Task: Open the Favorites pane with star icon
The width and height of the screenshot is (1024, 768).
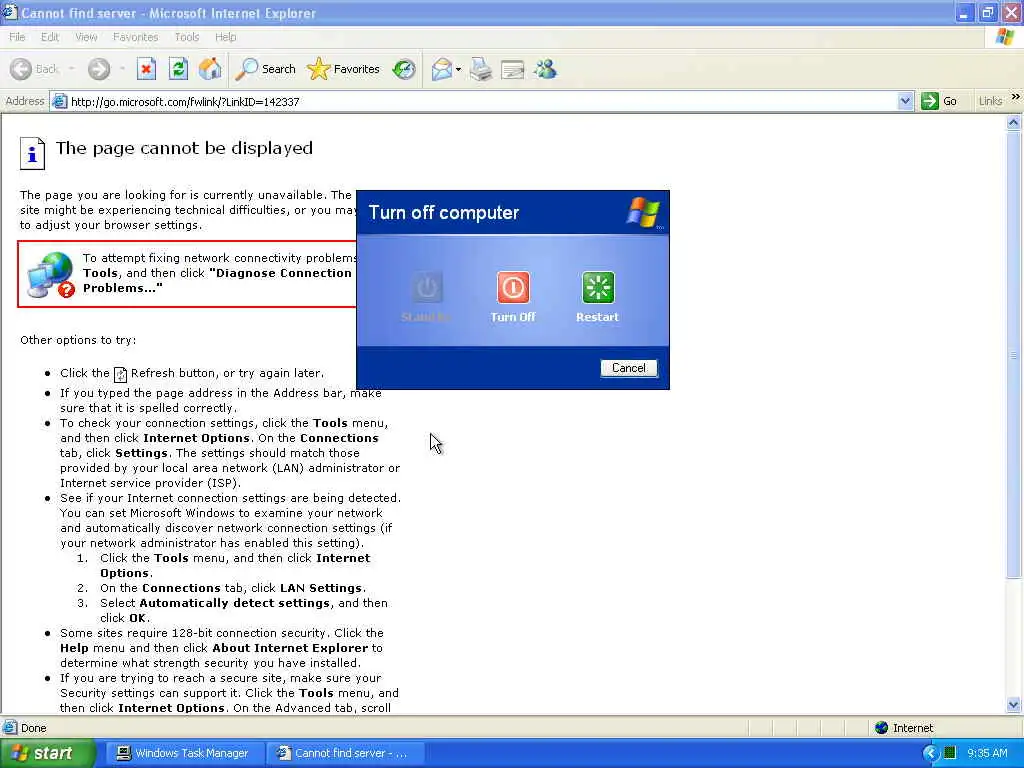Action: [x=344, y=69]
